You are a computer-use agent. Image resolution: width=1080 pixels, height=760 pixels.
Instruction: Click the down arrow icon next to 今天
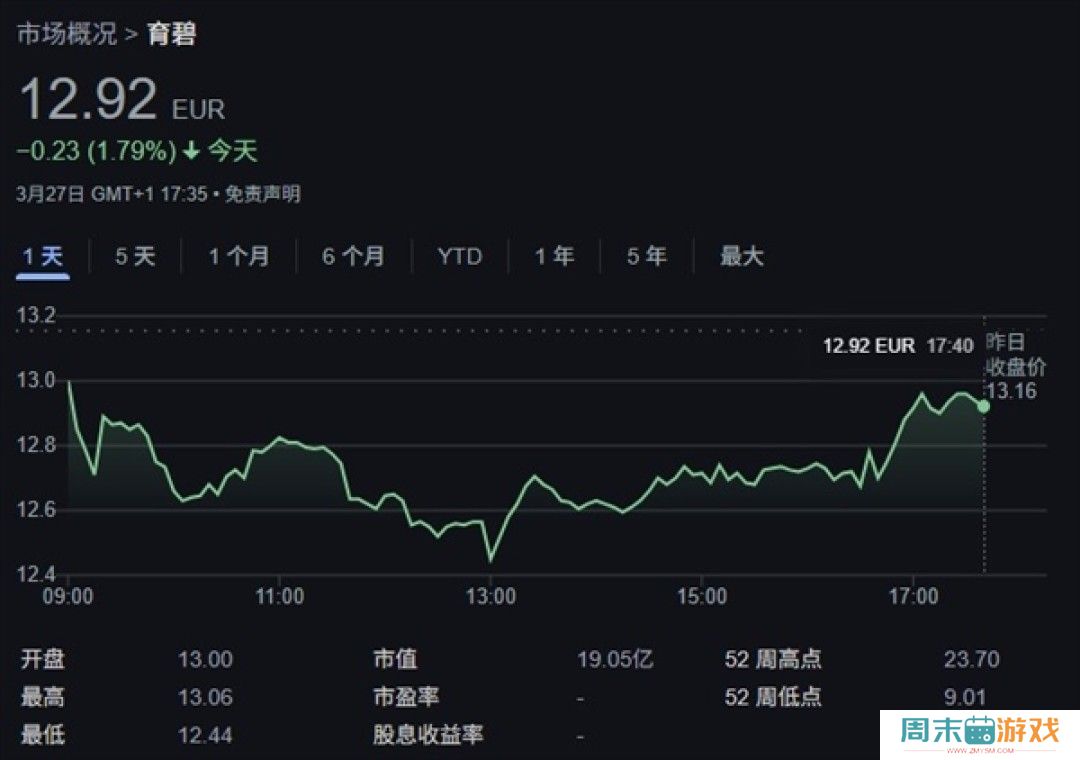[191, 152]
